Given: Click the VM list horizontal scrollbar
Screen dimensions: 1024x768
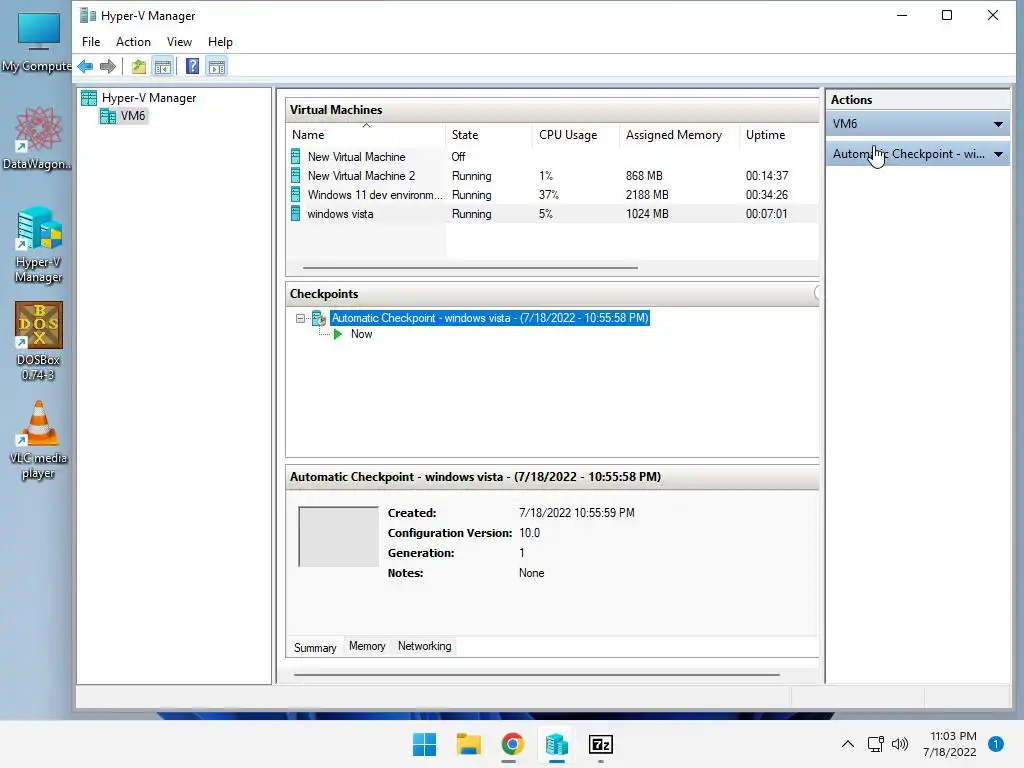Looking at the screenshot, I should click(x=470, y=267).
